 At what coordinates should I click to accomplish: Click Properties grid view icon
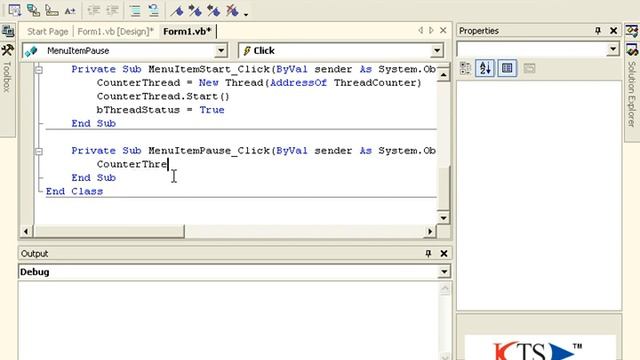pyautogui.click(x=507, y=68)
